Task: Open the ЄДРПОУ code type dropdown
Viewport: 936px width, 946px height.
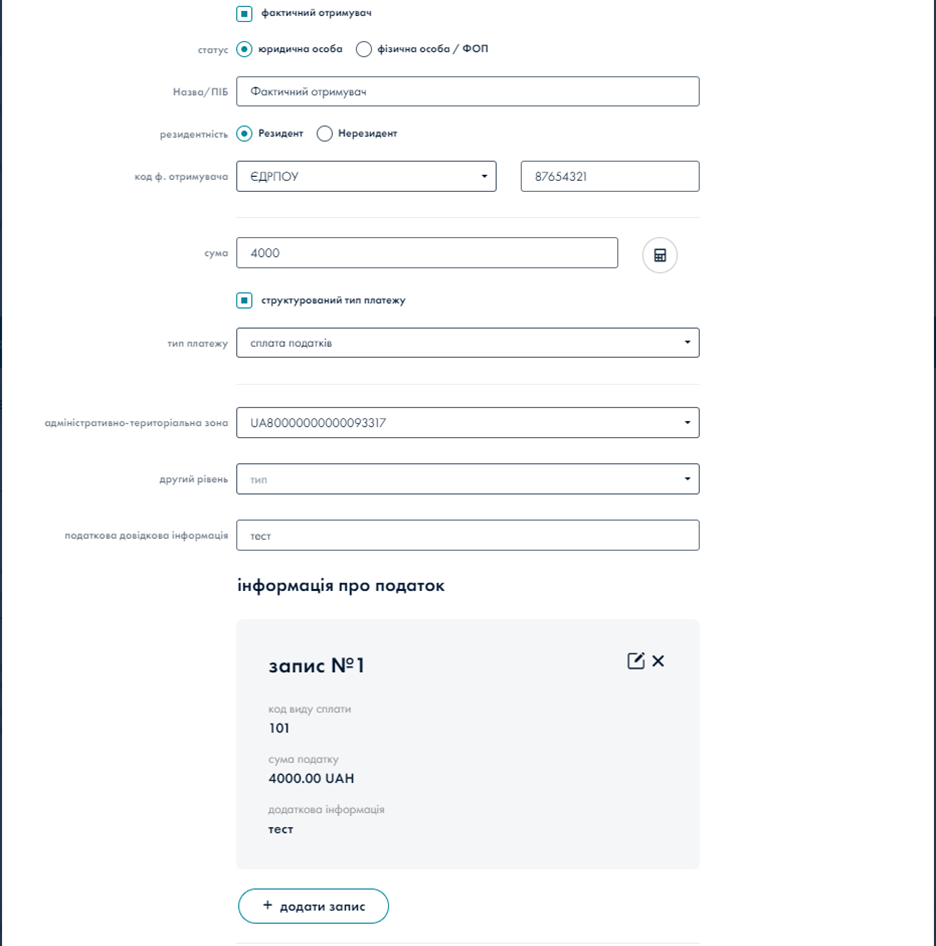Action: click(x=367, y=177)
